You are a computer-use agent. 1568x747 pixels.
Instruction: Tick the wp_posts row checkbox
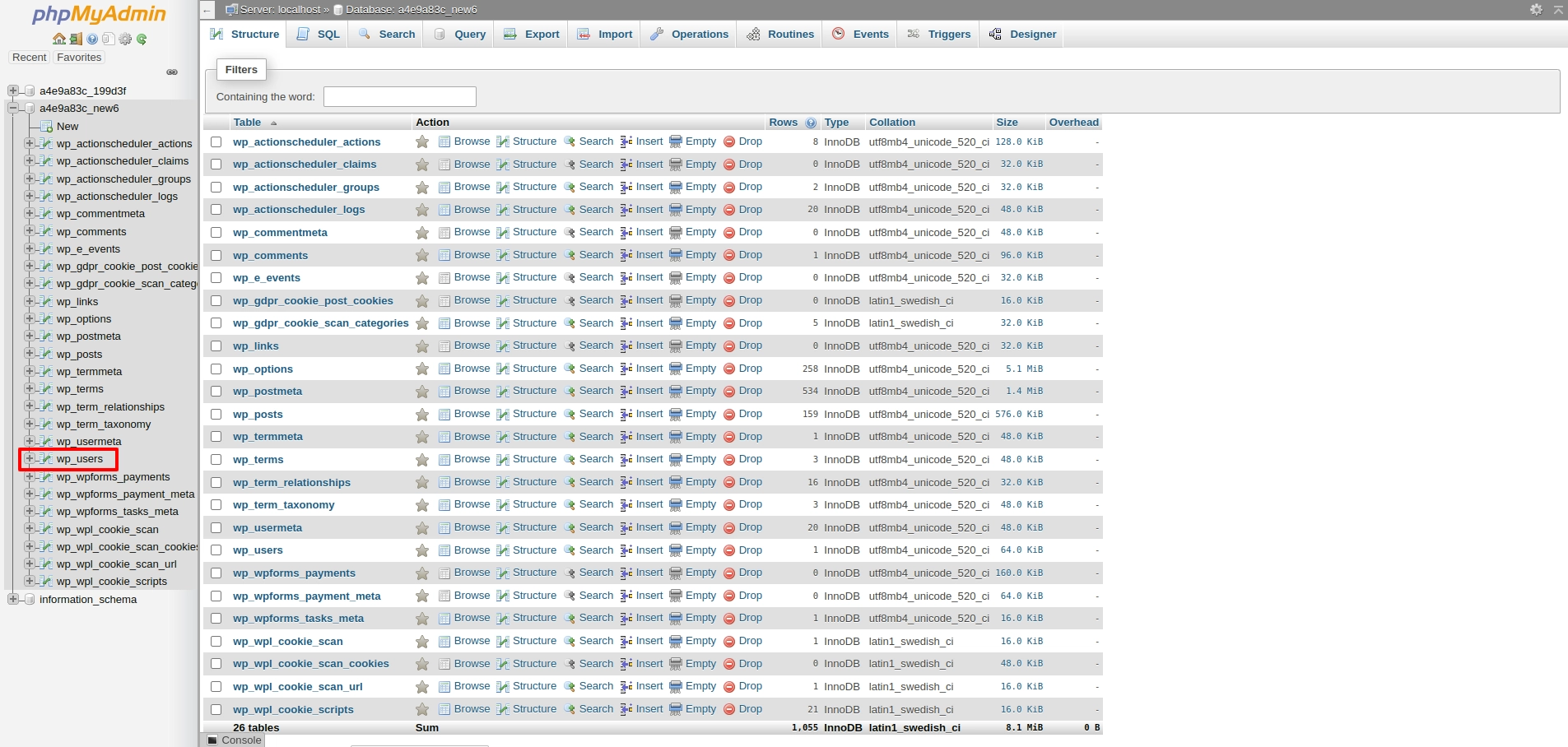pos(216,415)
